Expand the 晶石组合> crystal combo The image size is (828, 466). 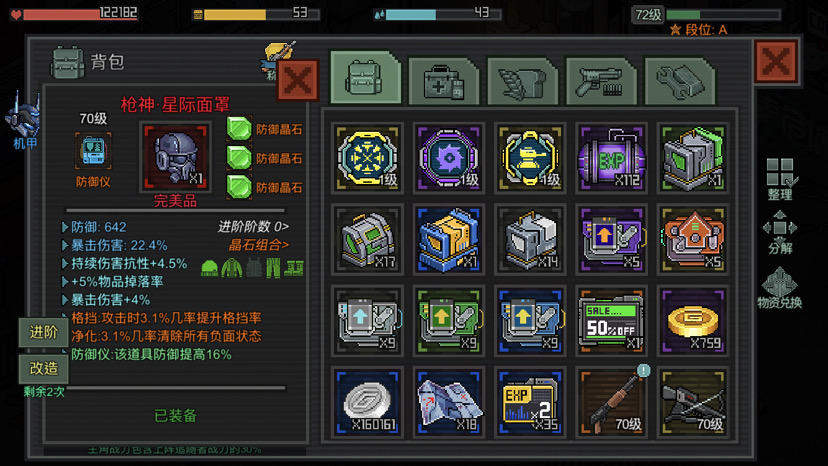259,245
